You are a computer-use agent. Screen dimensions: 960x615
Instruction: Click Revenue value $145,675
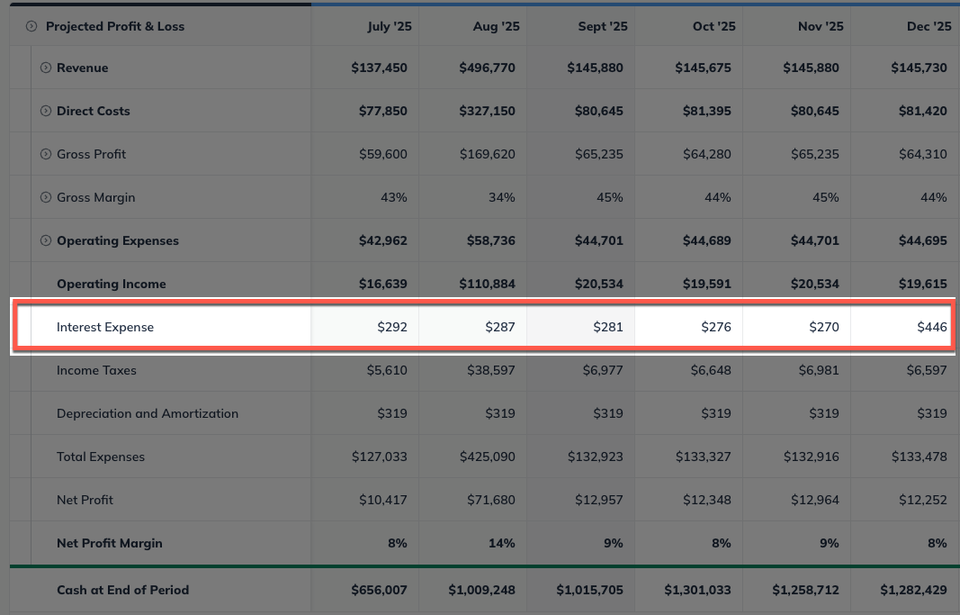(x=703, y=68)
